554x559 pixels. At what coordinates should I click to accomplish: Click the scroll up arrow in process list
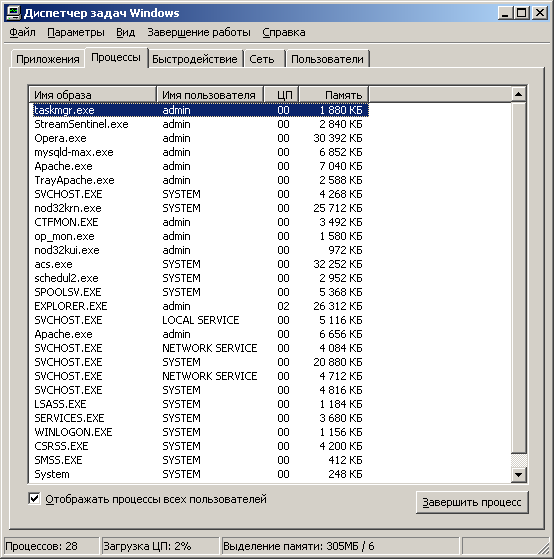point(518,94)
